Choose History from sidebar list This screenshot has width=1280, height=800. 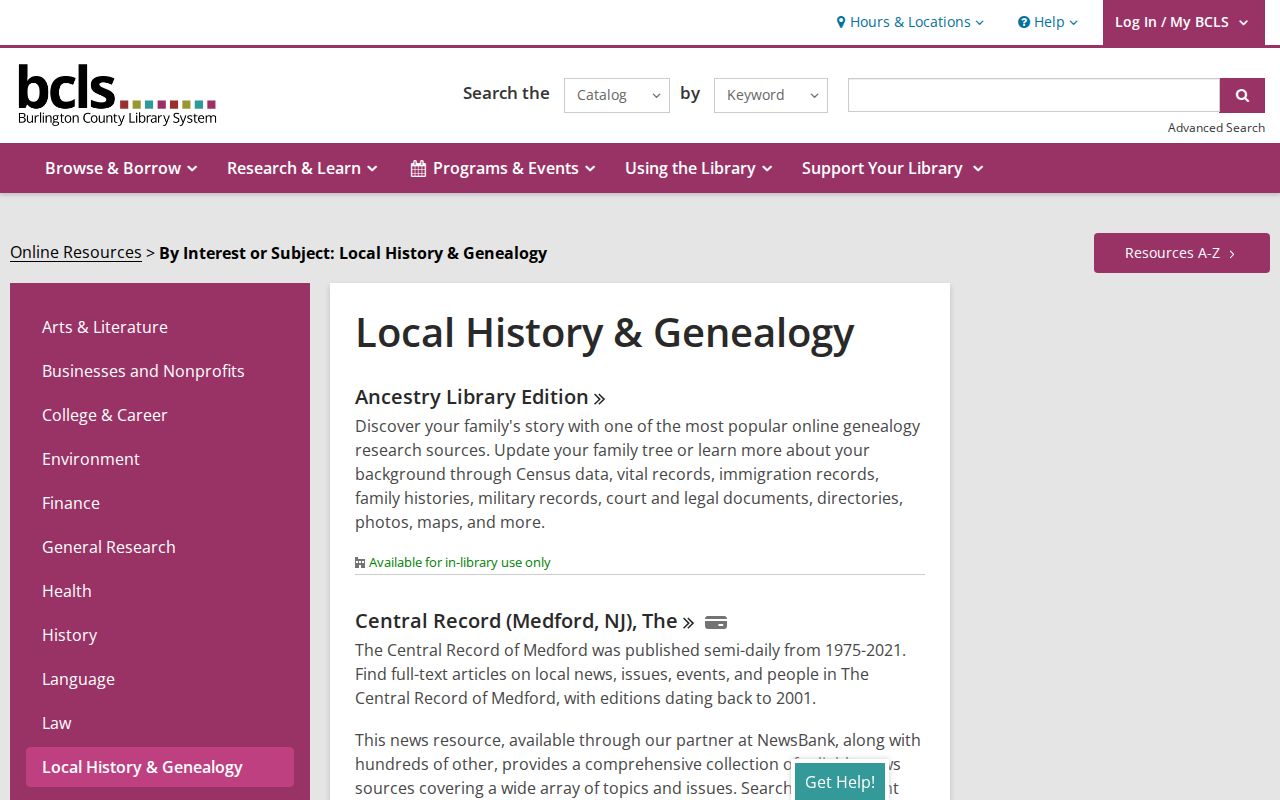pyautogui.click(x=69, y=635)
